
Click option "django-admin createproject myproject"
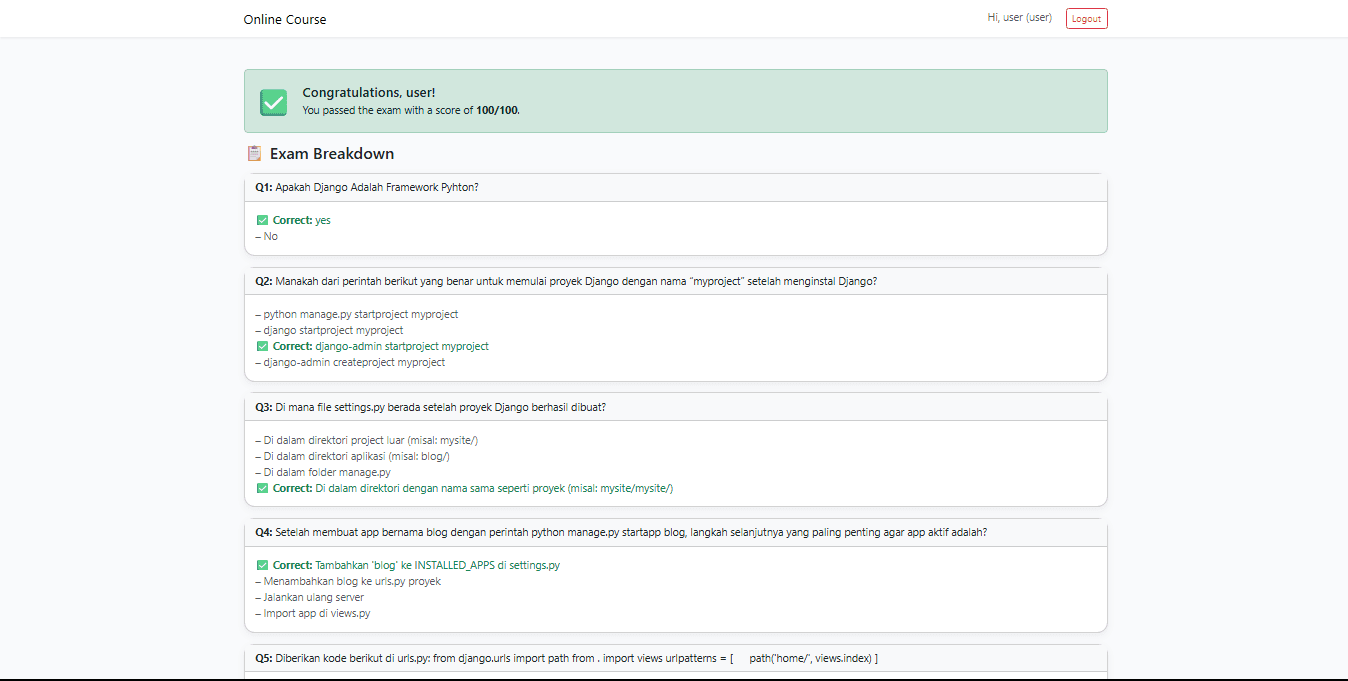(354, 362)
